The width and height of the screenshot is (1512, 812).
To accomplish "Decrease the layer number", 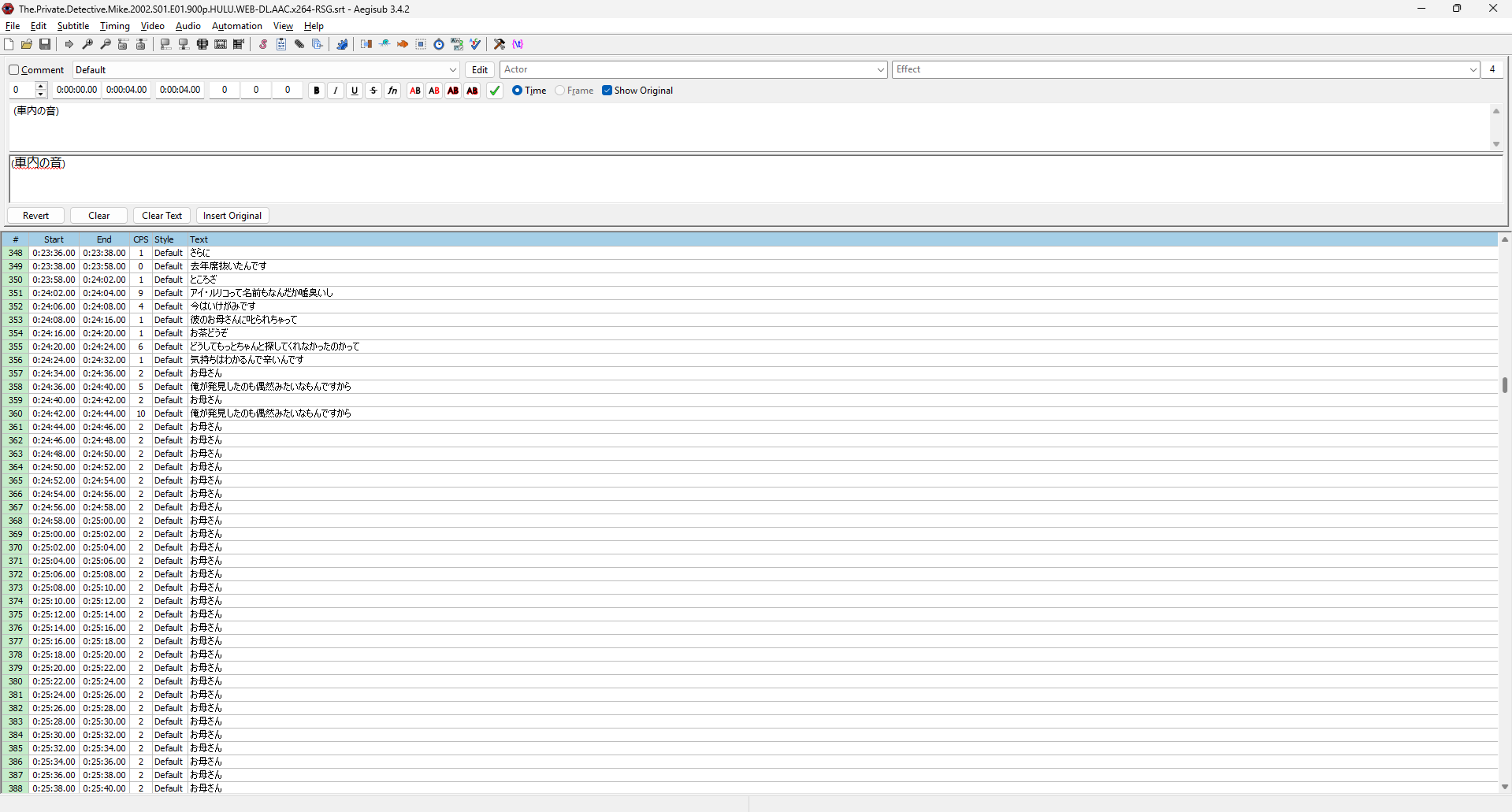I will [42, 95].
